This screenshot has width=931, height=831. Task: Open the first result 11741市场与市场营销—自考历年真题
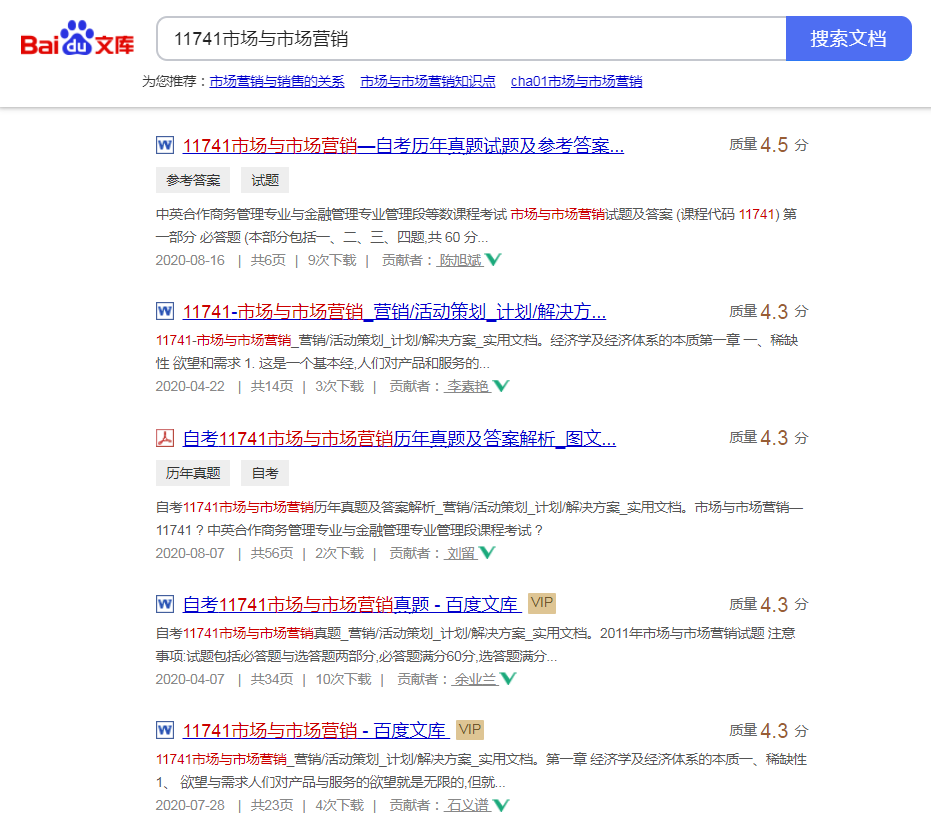coord(400,144)
